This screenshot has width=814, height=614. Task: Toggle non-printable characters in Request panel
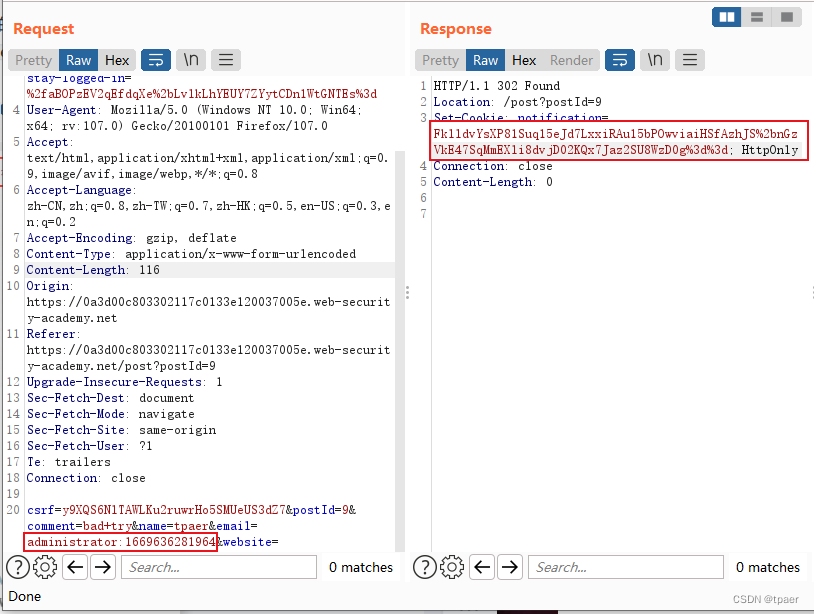point(191,60)
